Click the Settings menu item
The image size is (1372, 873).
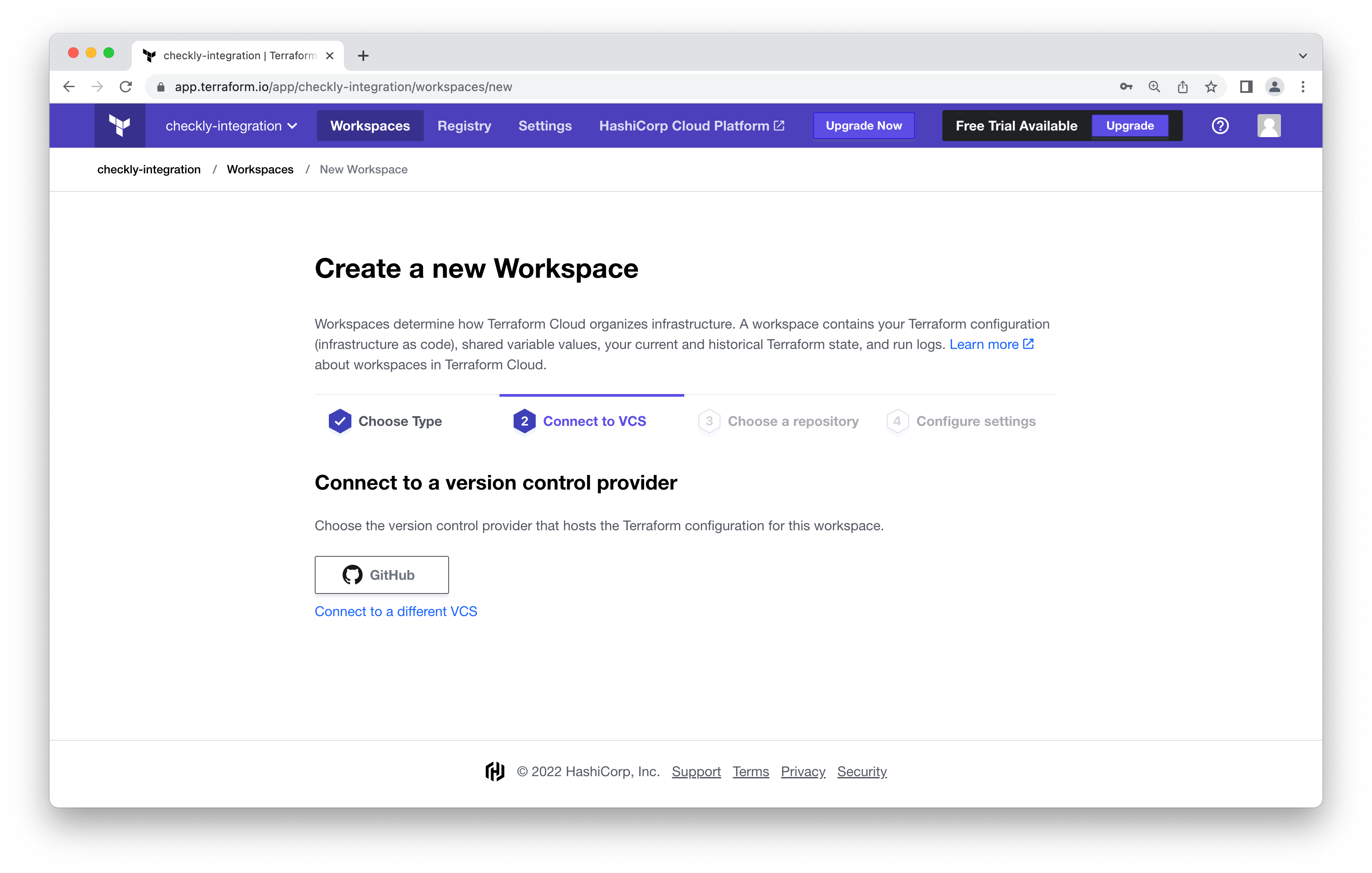point(545,125)
